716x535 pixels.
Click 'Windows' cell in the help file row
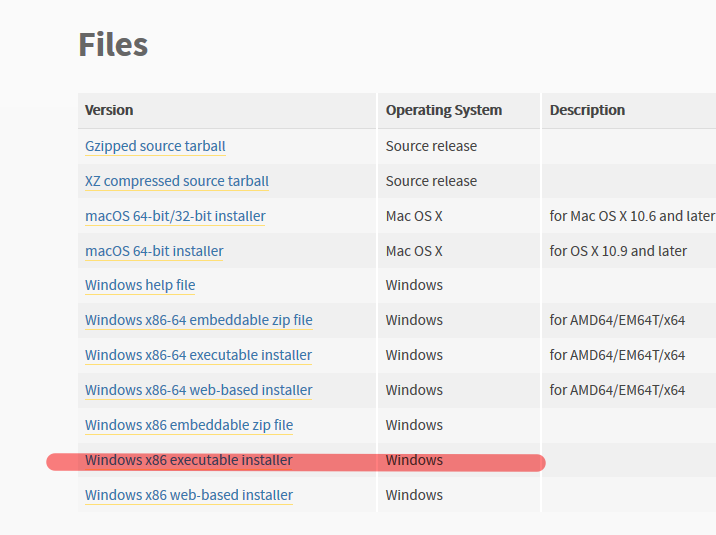tap(414, 285)
